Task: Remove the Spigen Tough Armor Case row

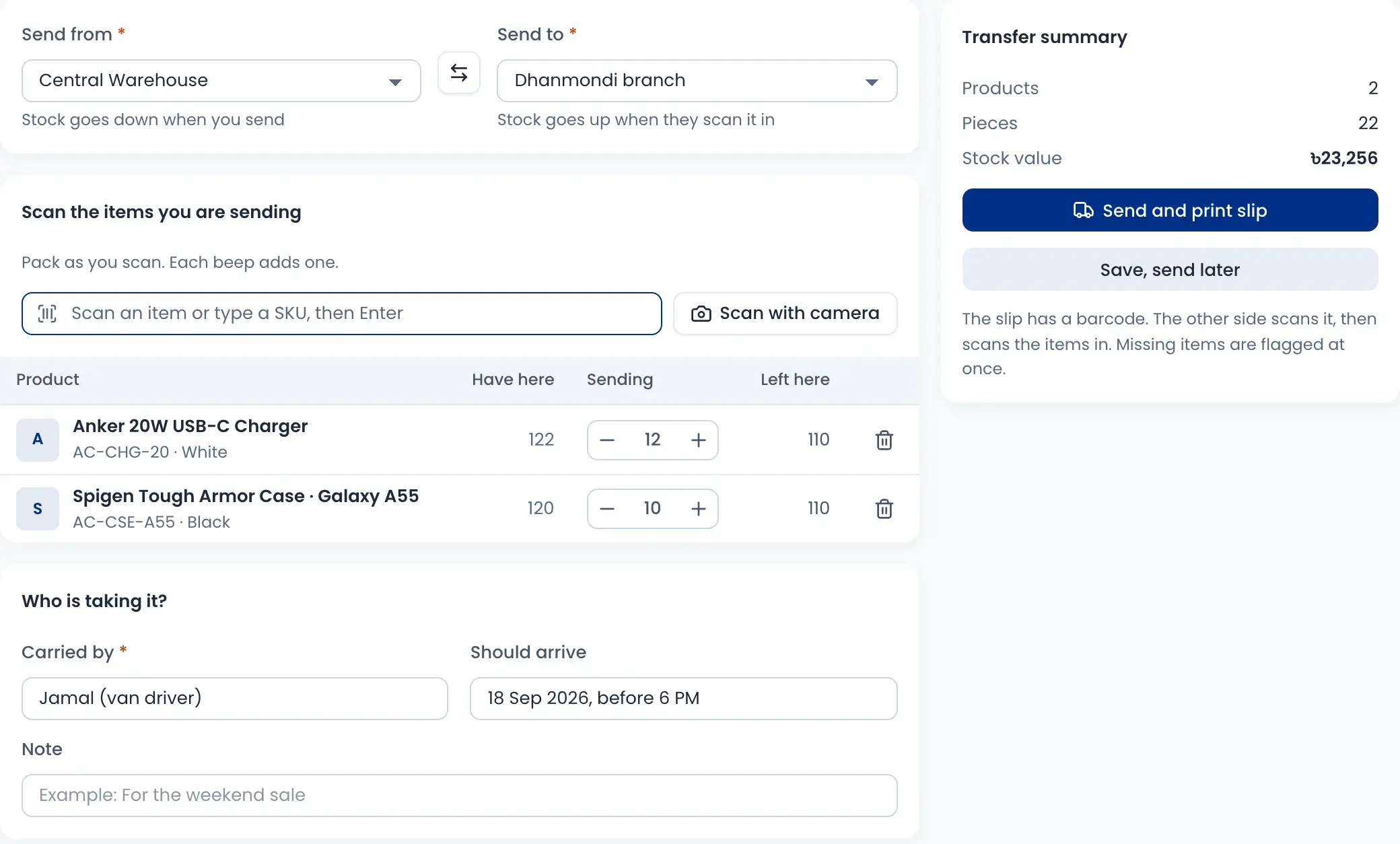Action: 884,509
